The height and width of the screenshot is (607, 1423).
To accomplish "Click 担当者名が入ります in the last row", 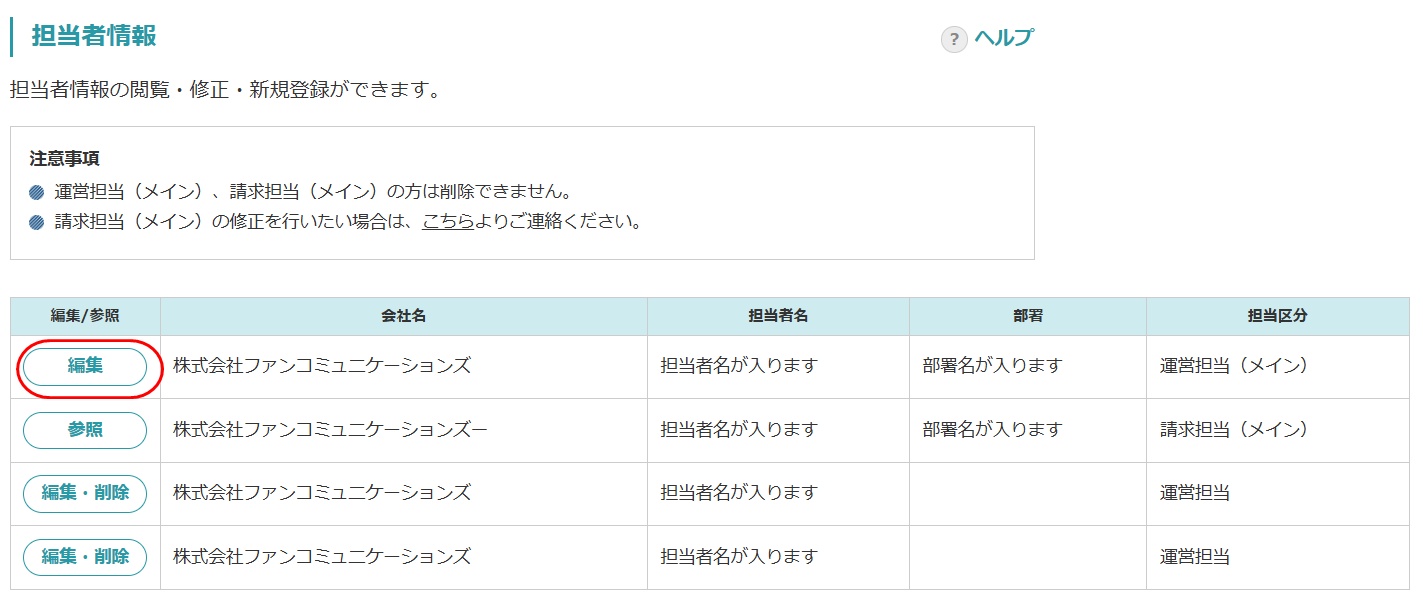I will (739, 557).
